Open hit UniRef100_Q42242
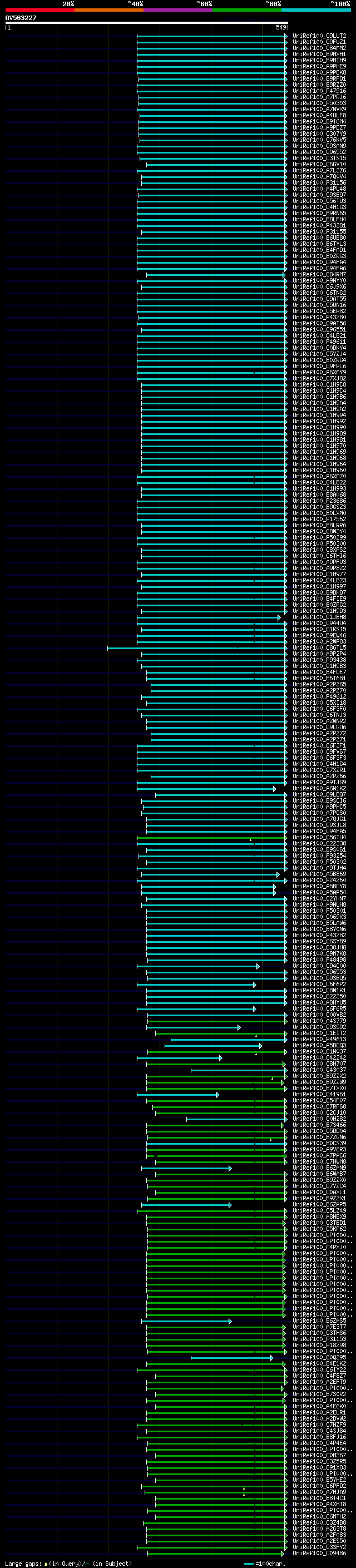The image size is (356, 1568). [x=319, y=1058]
